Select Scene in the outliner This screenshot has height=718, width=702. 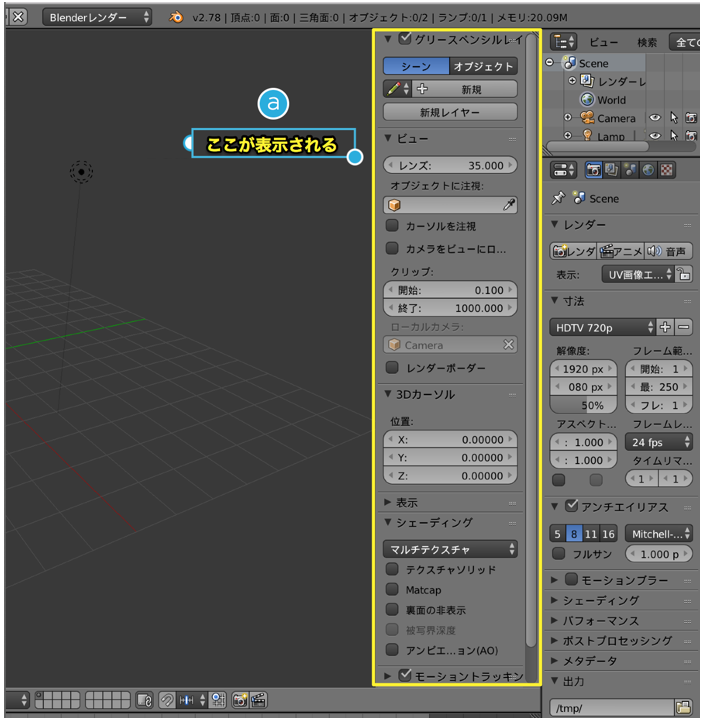click(x=593, y=63)
